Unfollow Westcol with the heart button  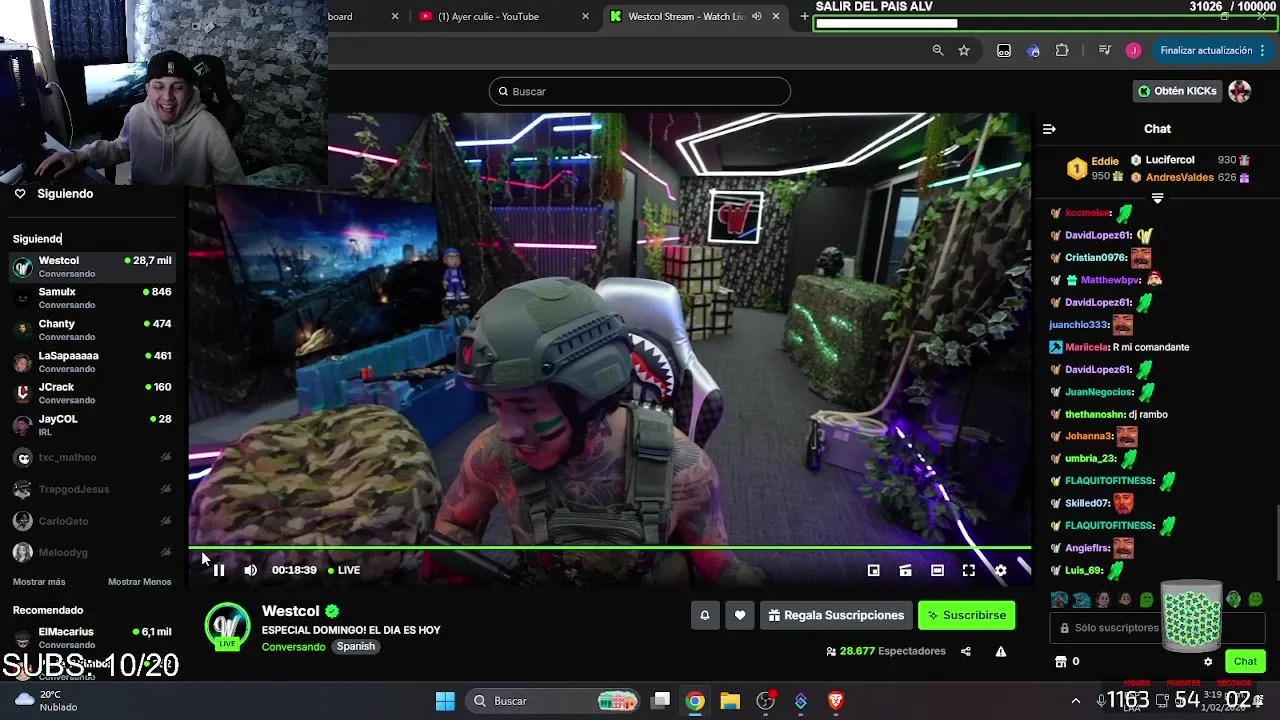[x=739, y=615]
